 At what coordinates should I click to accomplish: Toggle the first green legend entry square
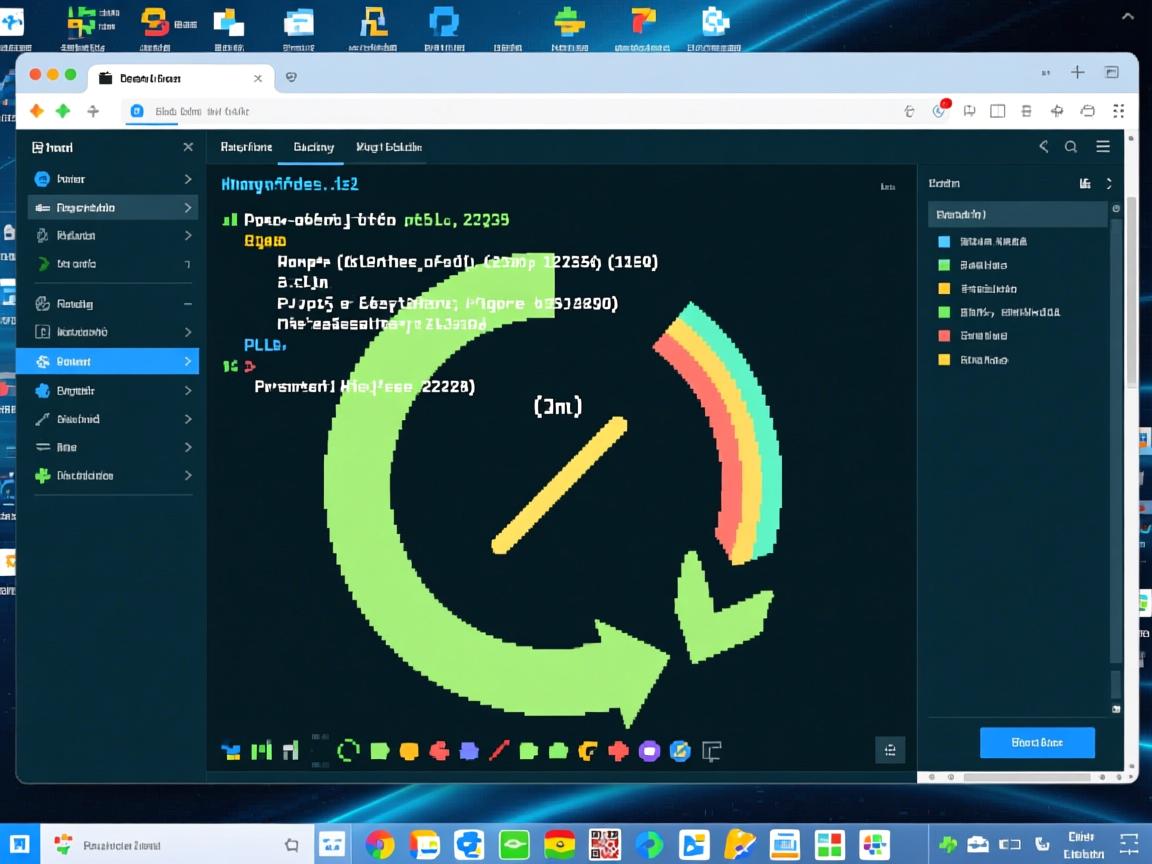point(944,265)
